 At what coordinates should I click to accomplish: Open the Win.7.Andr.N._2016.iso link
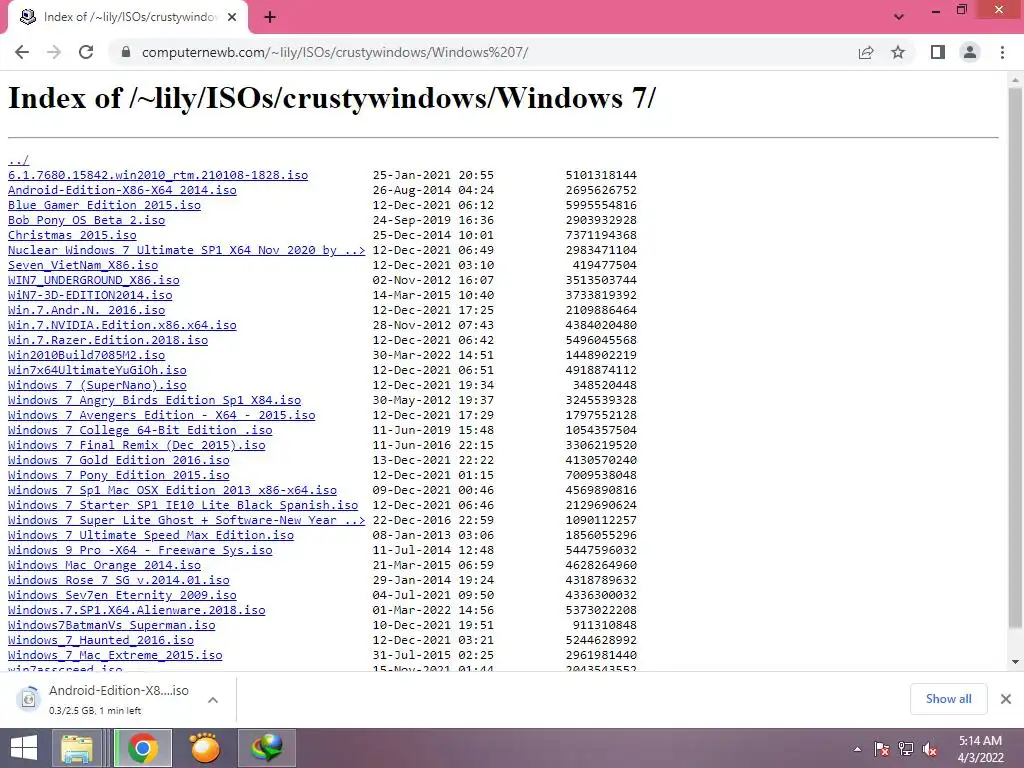coord(86,310)
